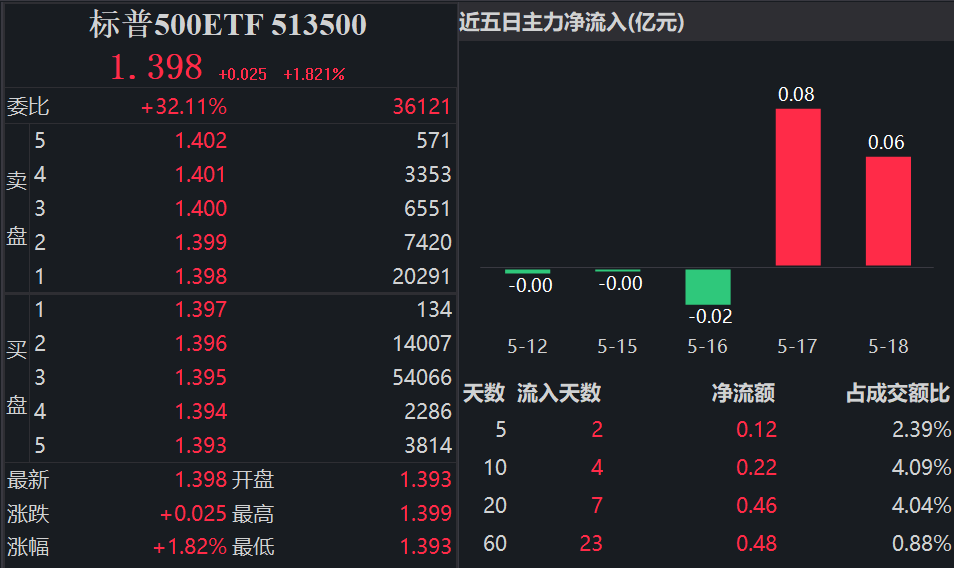Click the 近五日主力净流入 panel header
Viewport: 954px width, 568px height.
[572, 22]
